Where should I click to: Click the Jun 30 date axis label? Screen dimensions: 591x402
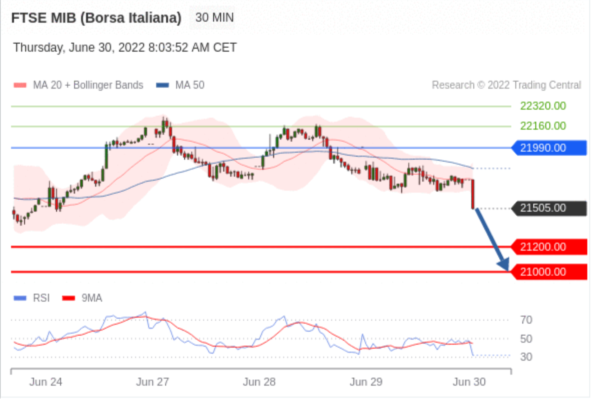[469, 382]
